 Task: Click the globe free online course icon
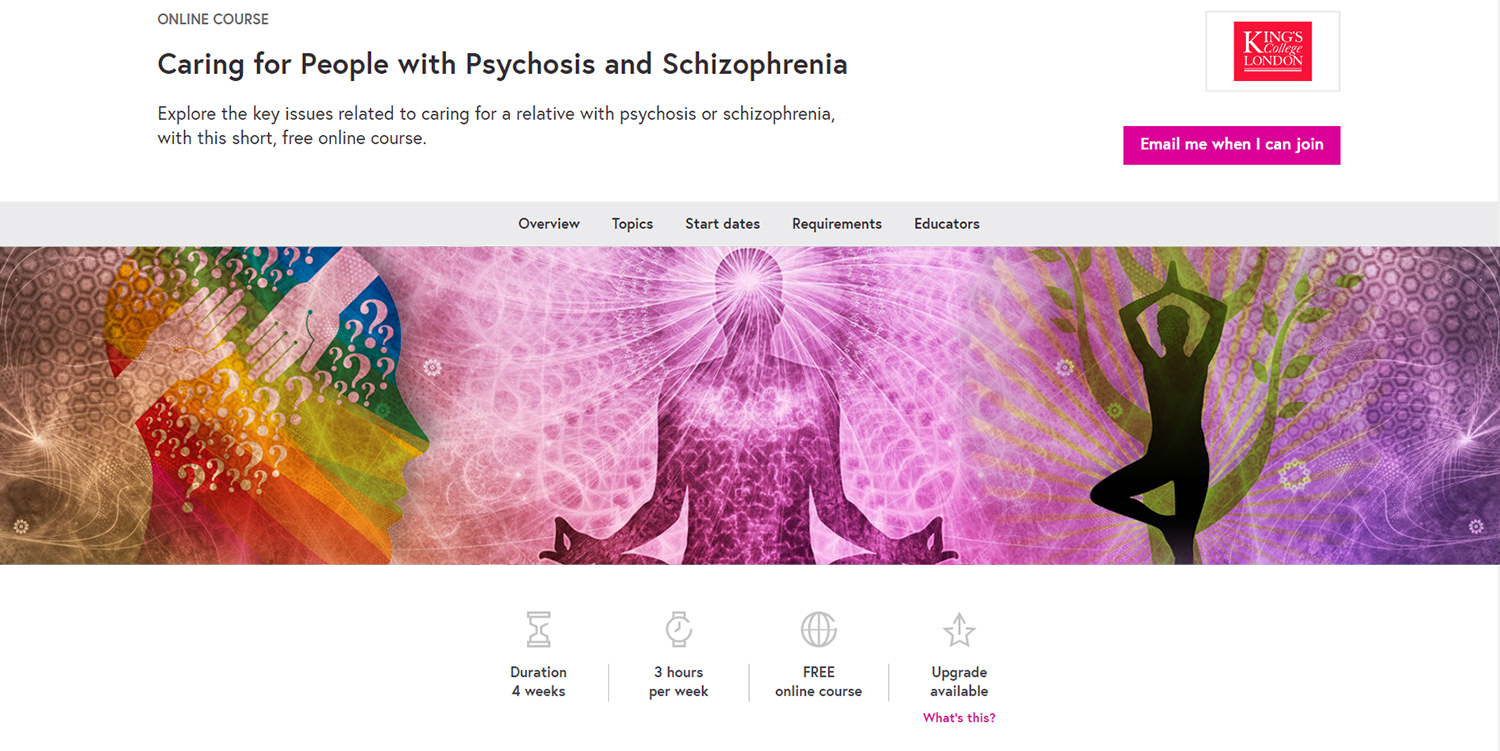click(819, 630)
